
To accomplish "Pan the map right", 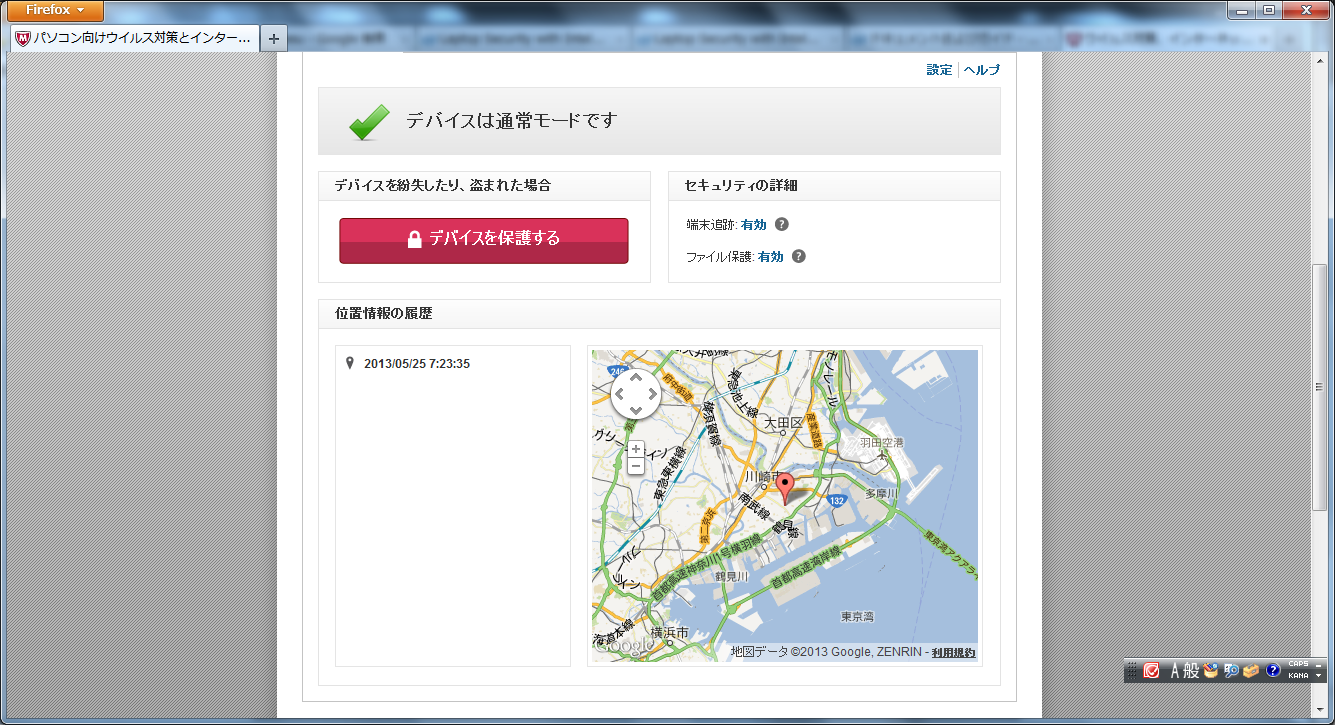I will [x=652, y=395].
